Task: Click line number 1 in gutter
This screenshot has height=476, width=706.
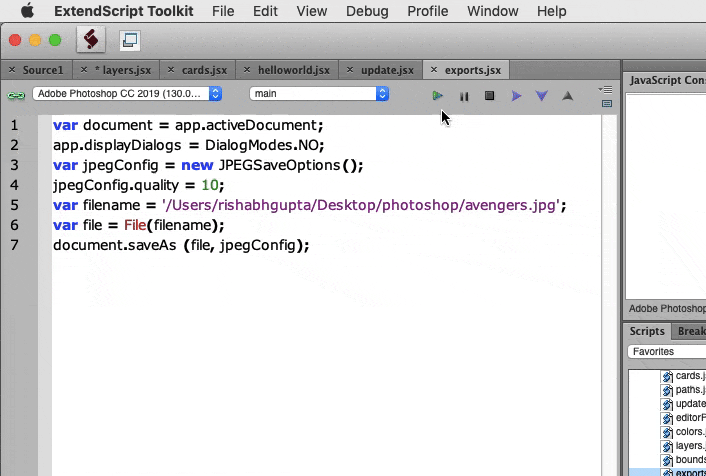Action: 14,125
